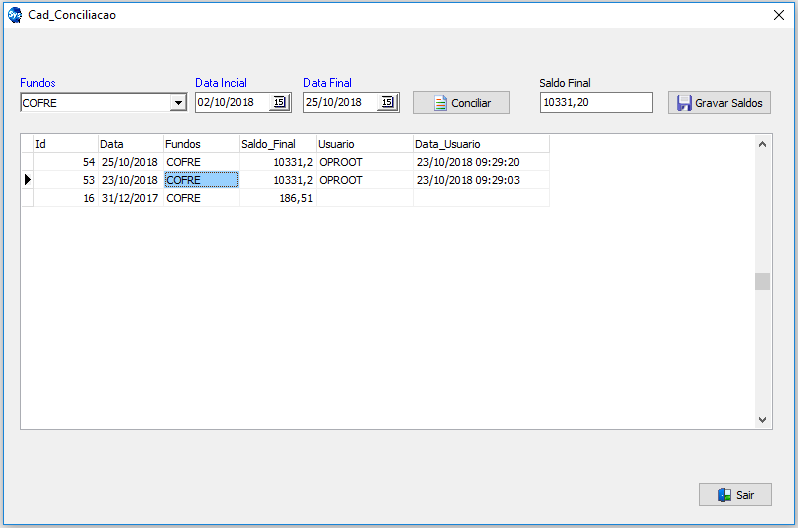
Task: Click the Data Final date field
Action: click(339, 102)
